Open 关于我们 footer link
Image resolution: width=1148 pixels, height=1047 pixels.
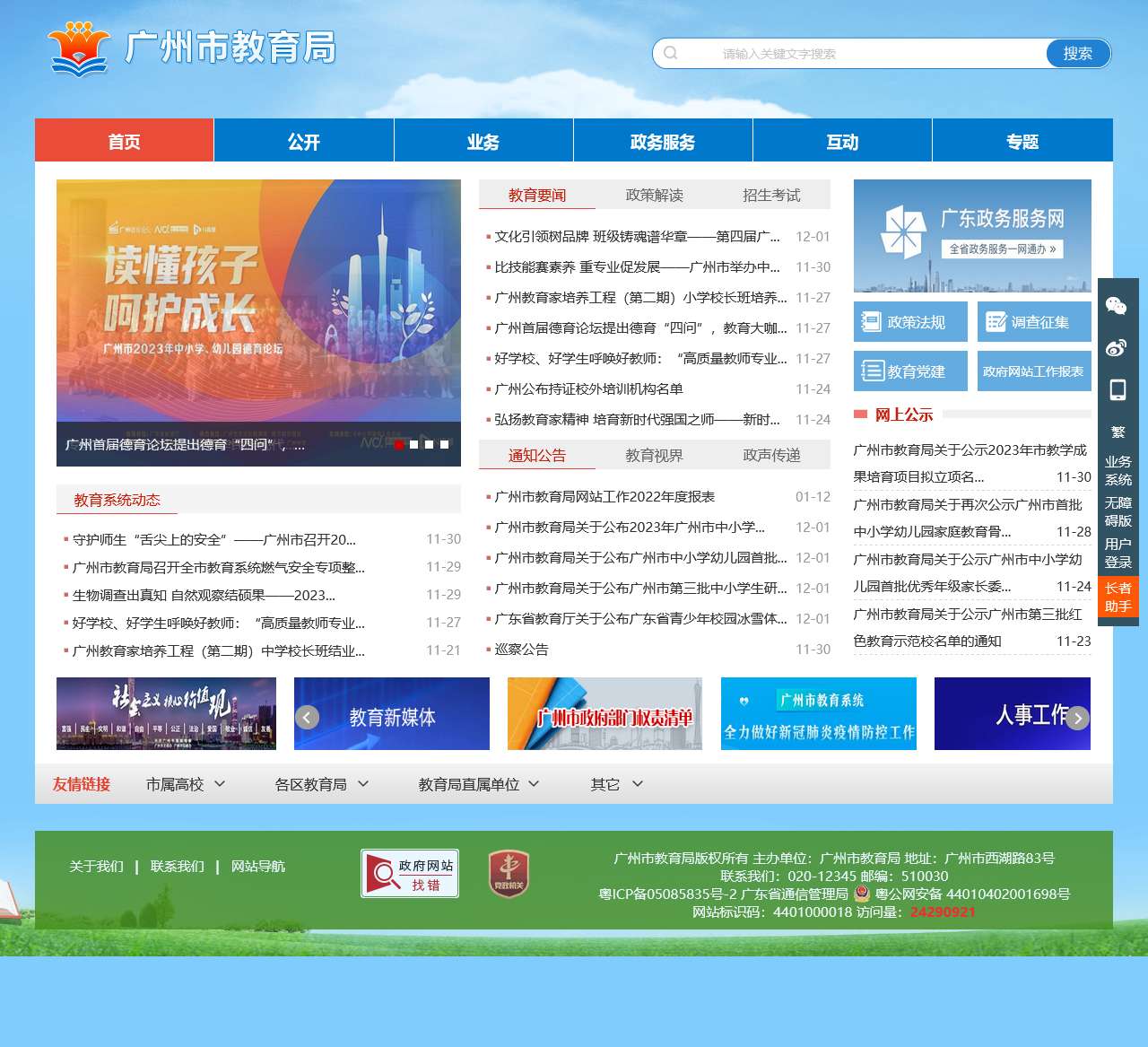(97, 866)
